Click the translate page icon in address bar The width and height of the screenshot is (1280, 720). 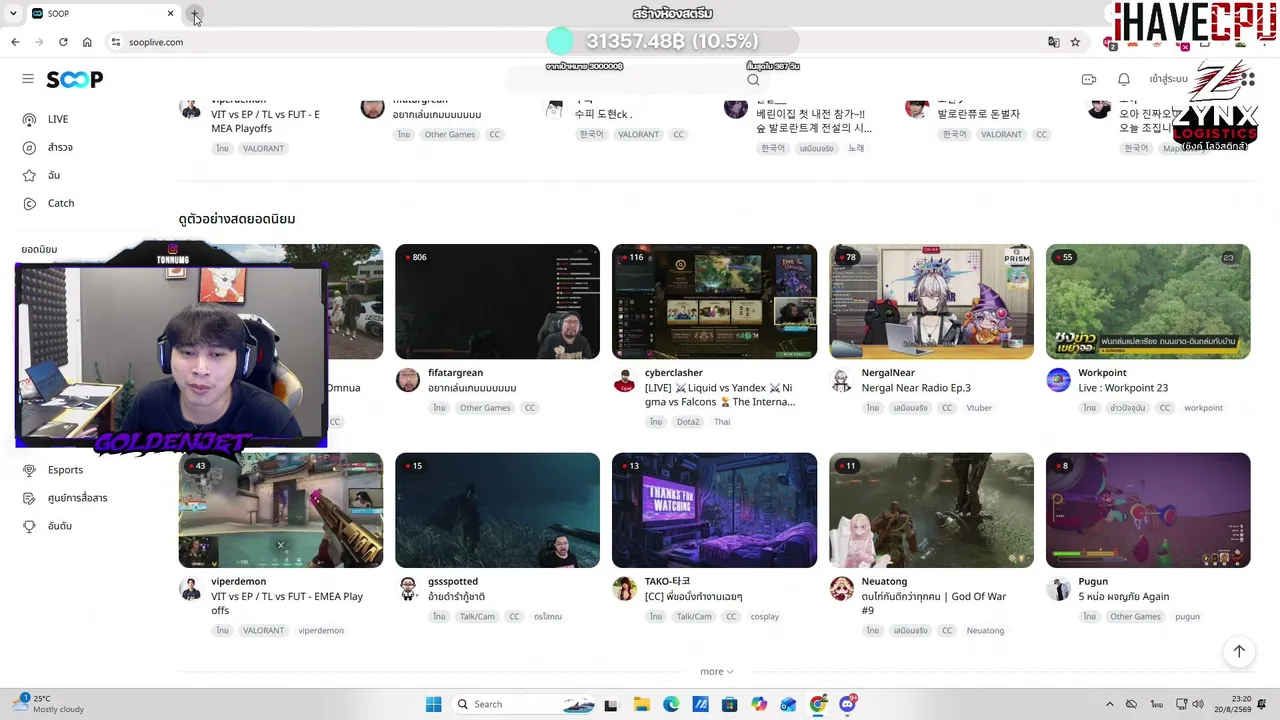1053,42
